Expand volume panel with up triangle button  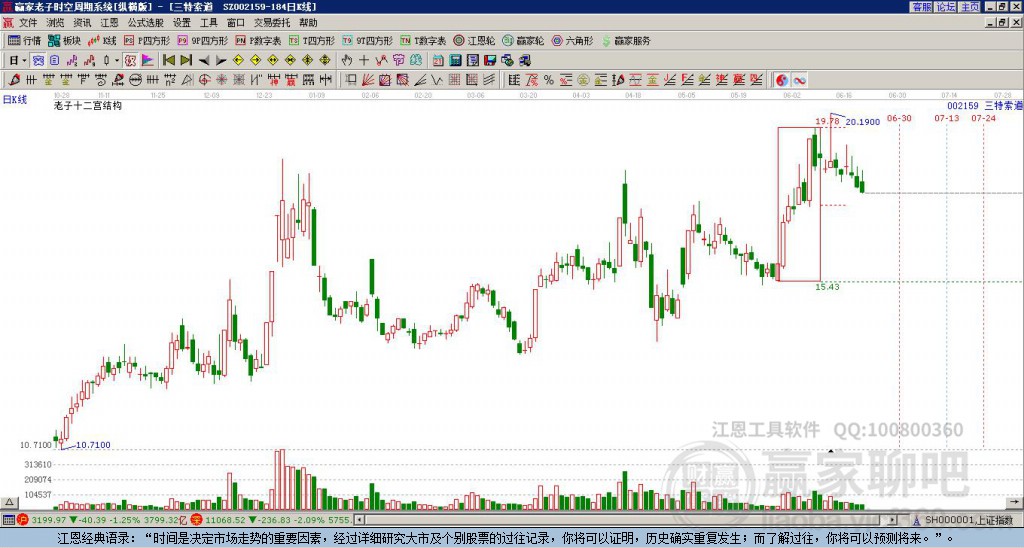[x=8, y=502]
